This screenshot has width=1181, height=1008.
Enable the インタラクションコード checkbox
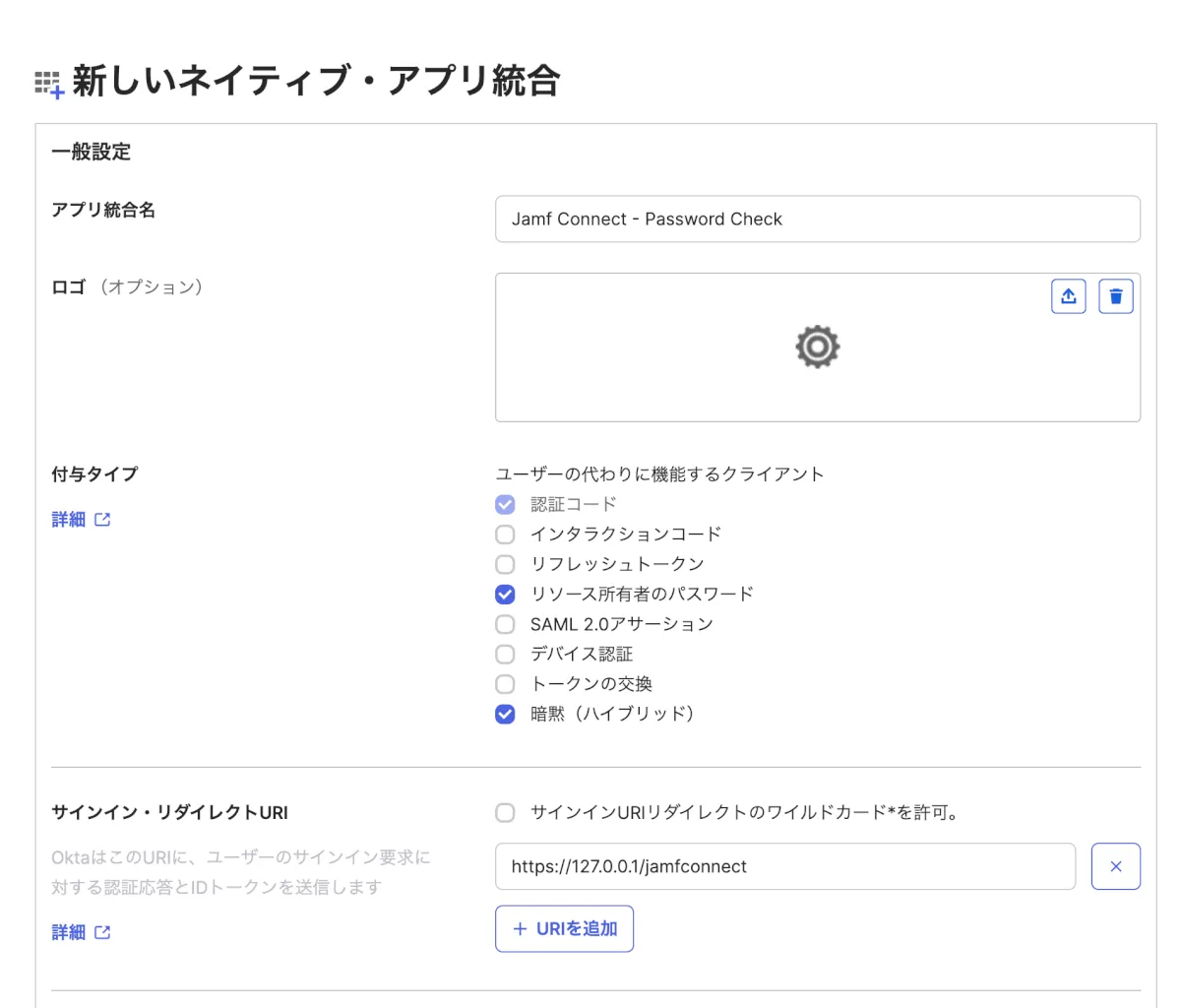coord(505,535)
